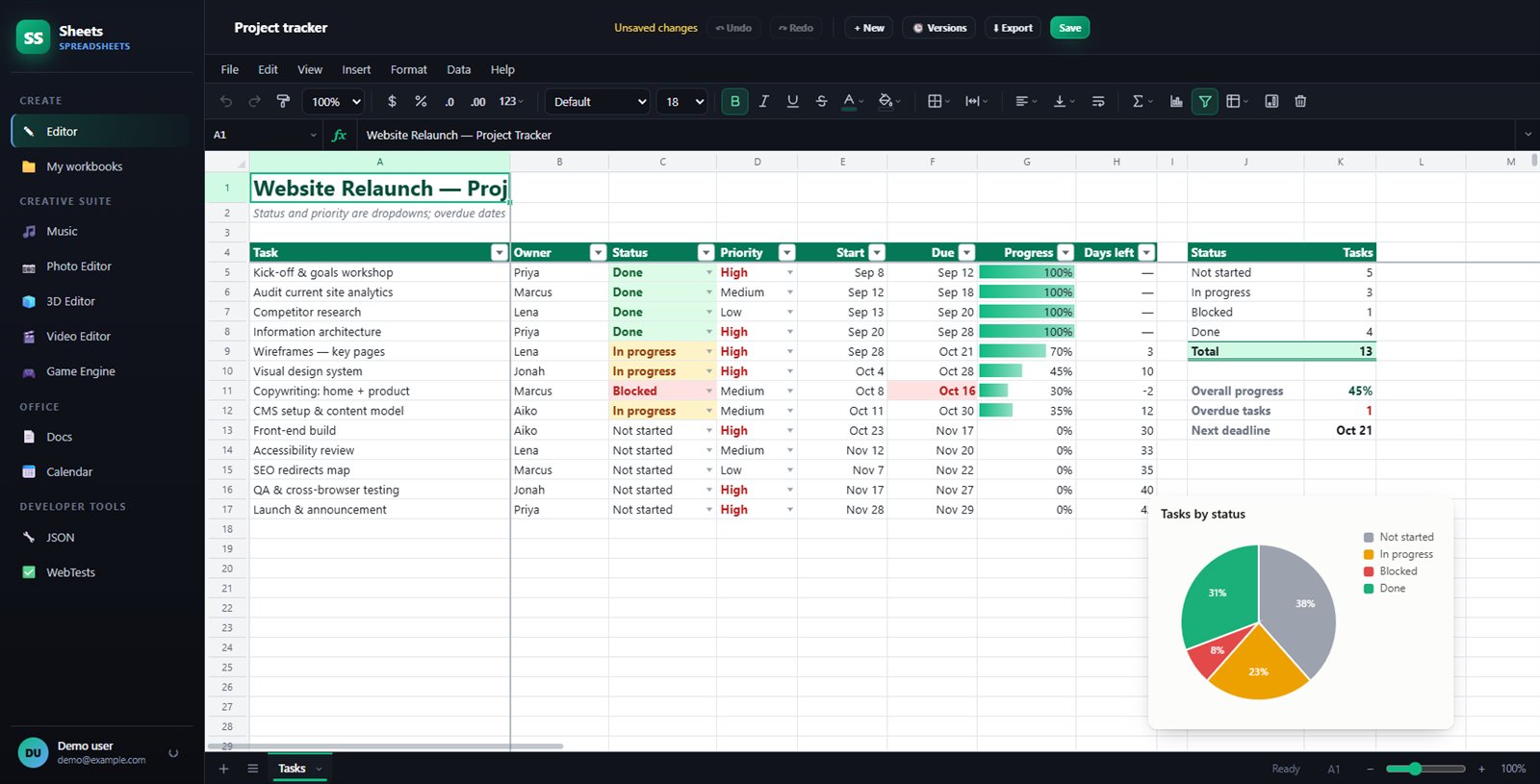Click the paint format brush icon
1540x784 pixels.
point(283,101)
